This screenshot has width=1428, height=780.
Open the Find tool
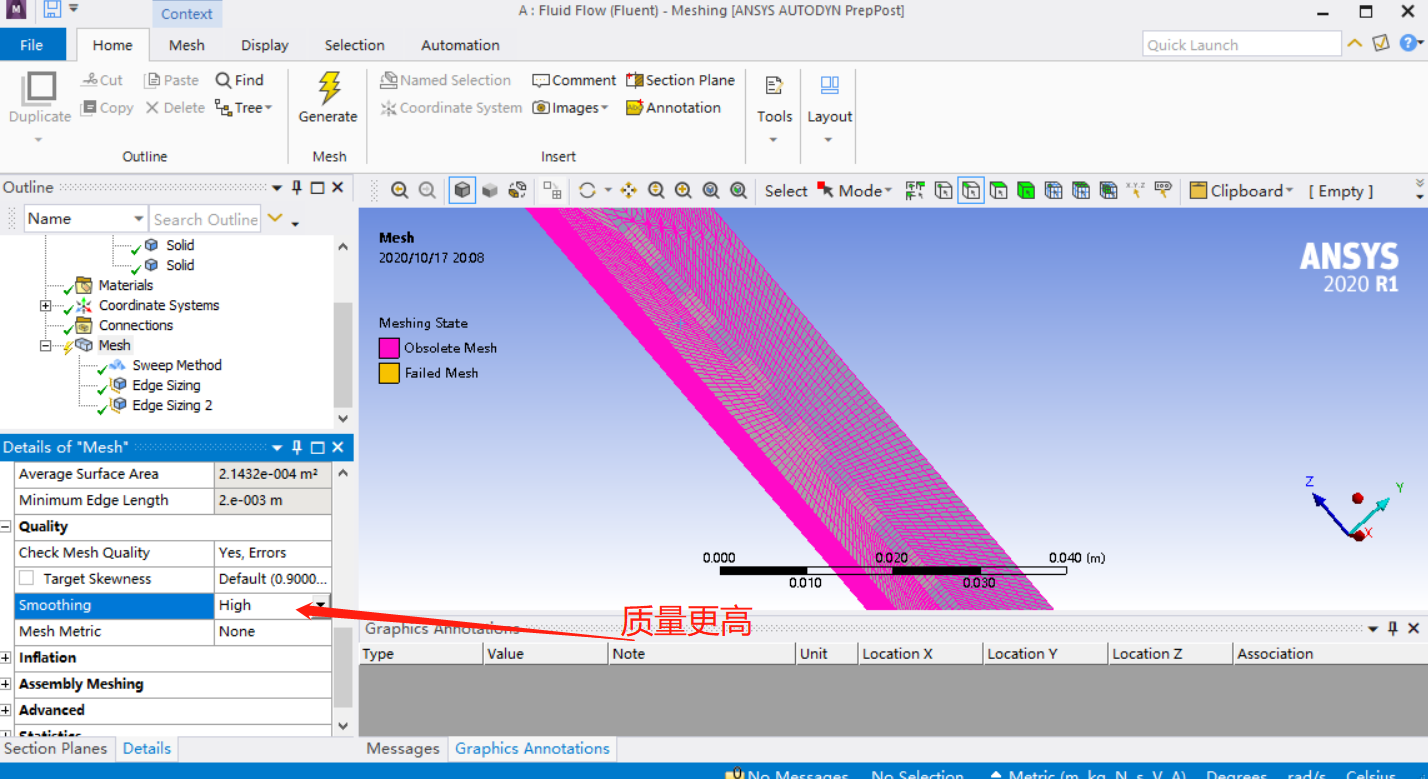coord(240,80)
